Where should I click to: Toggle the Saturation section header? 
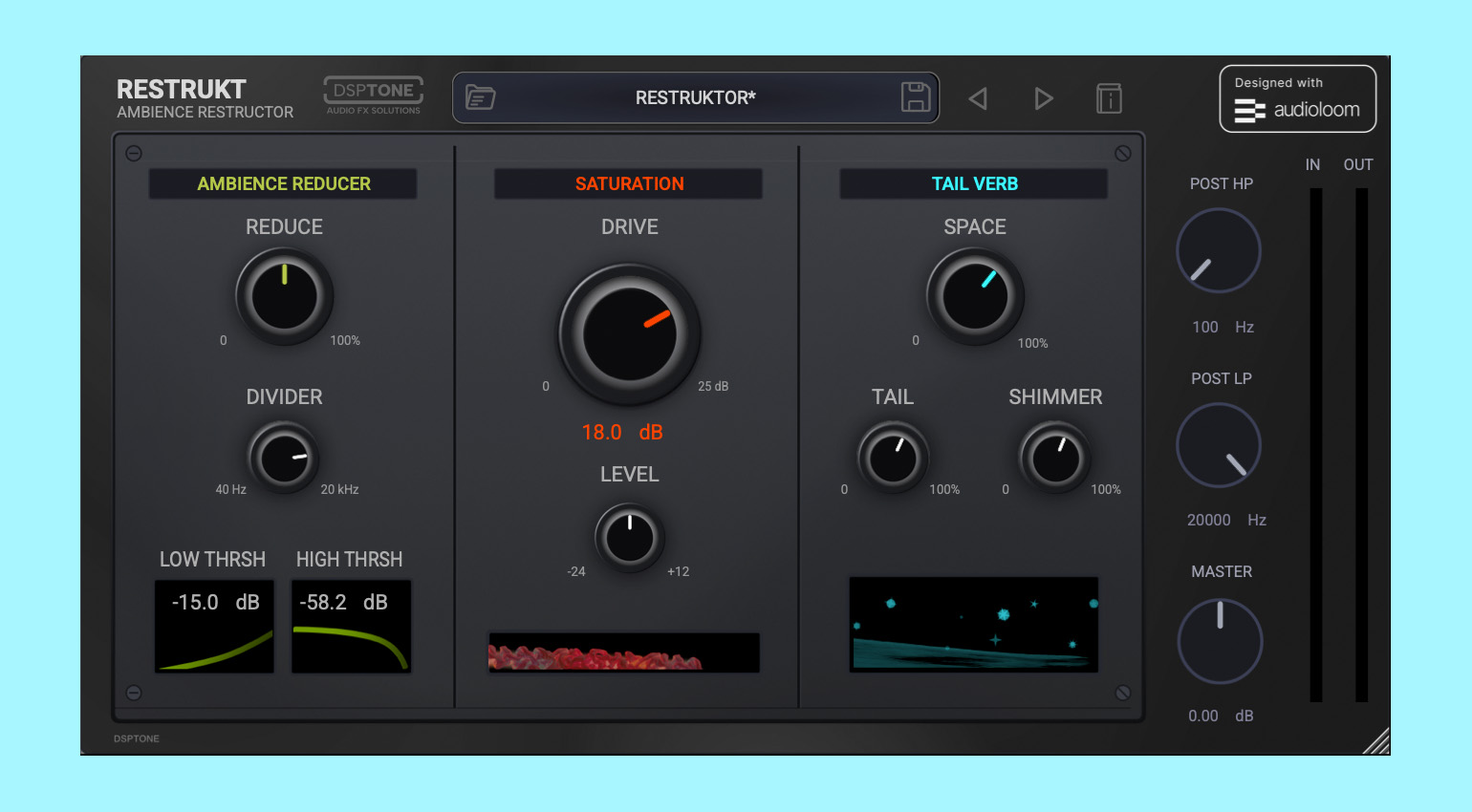[x=629, y=183]
